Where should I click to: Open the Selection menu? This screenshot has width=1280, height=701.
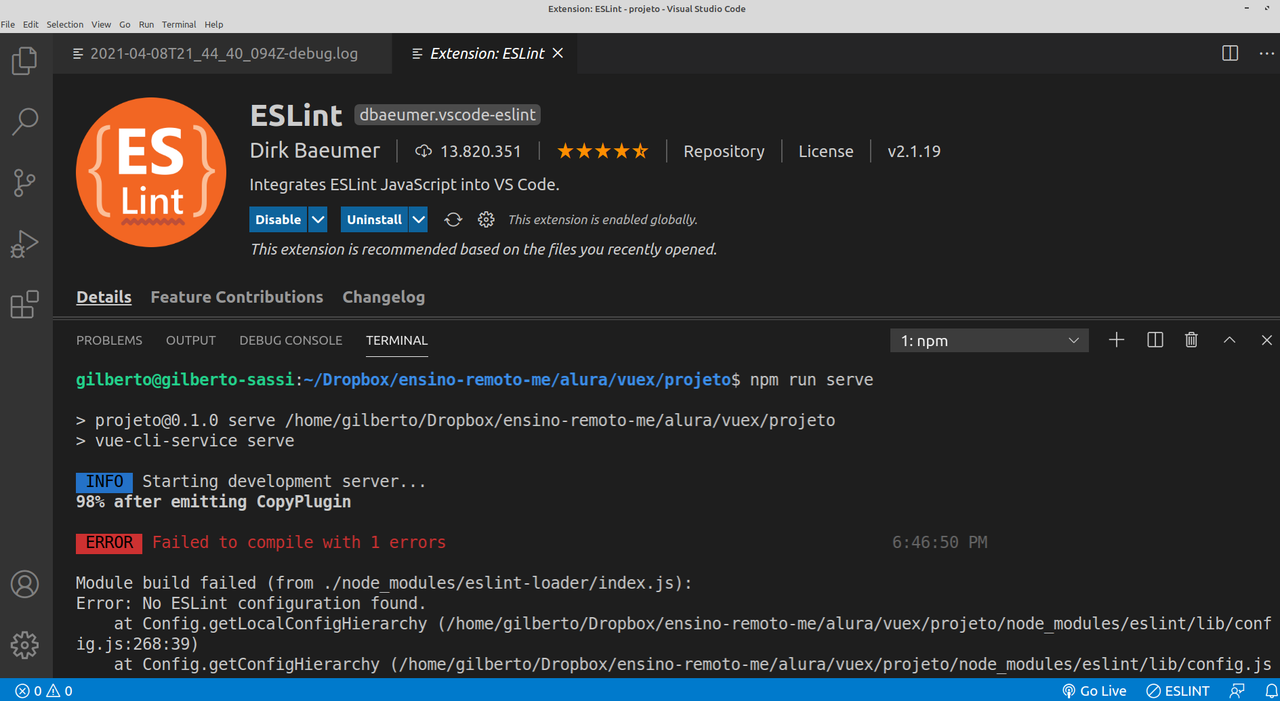[65, 24]
